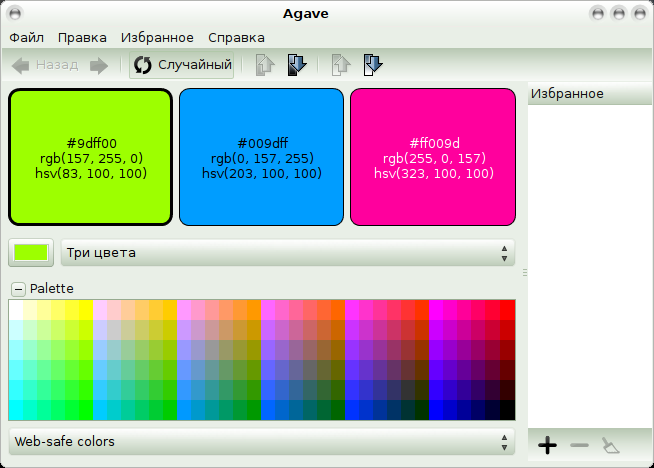The width and height of the screenshot is (654, 468).
Task: Click the remove favorite minus icon
Action: pyautogui.click(x=579, y=445)
